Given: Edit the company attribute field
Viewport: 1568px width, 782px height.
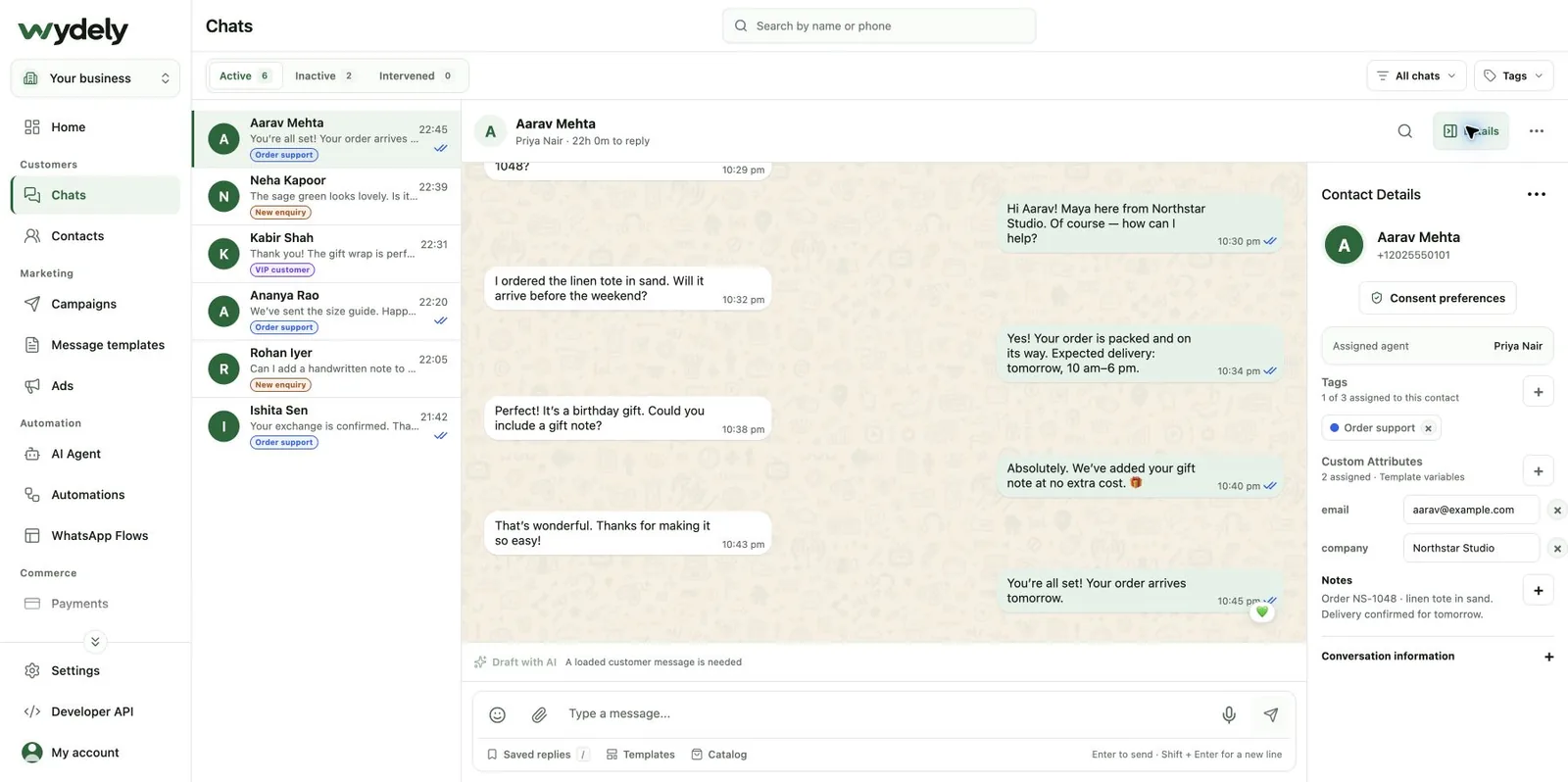Looking at the screenshot, I should point(1471,549).
